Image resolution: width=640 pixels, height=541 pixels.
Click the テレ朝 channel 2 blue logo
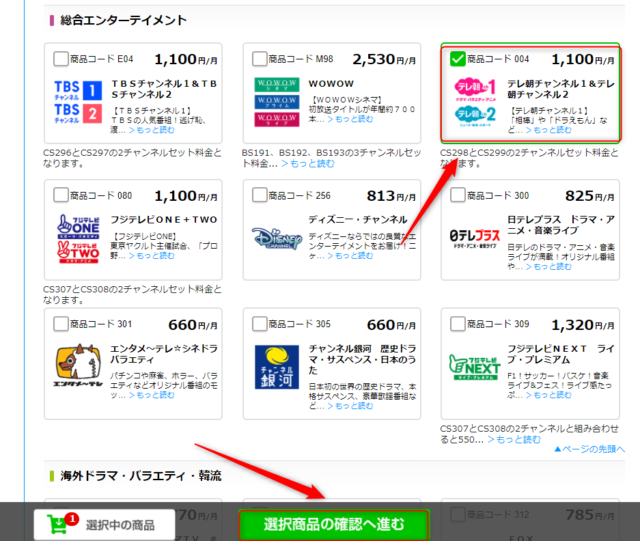point(476,116)
